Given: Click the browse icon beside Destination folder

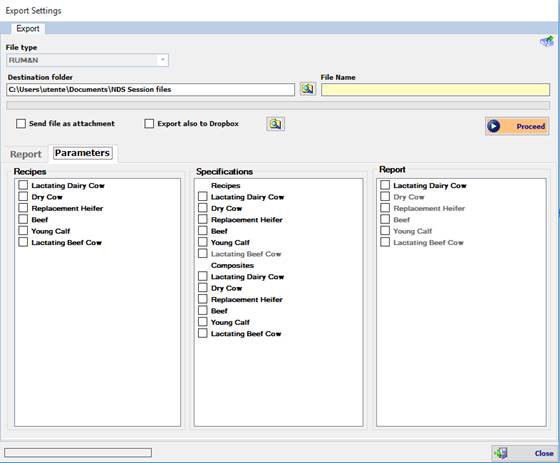Looking at the screenshot, I should tap(308, 89).
